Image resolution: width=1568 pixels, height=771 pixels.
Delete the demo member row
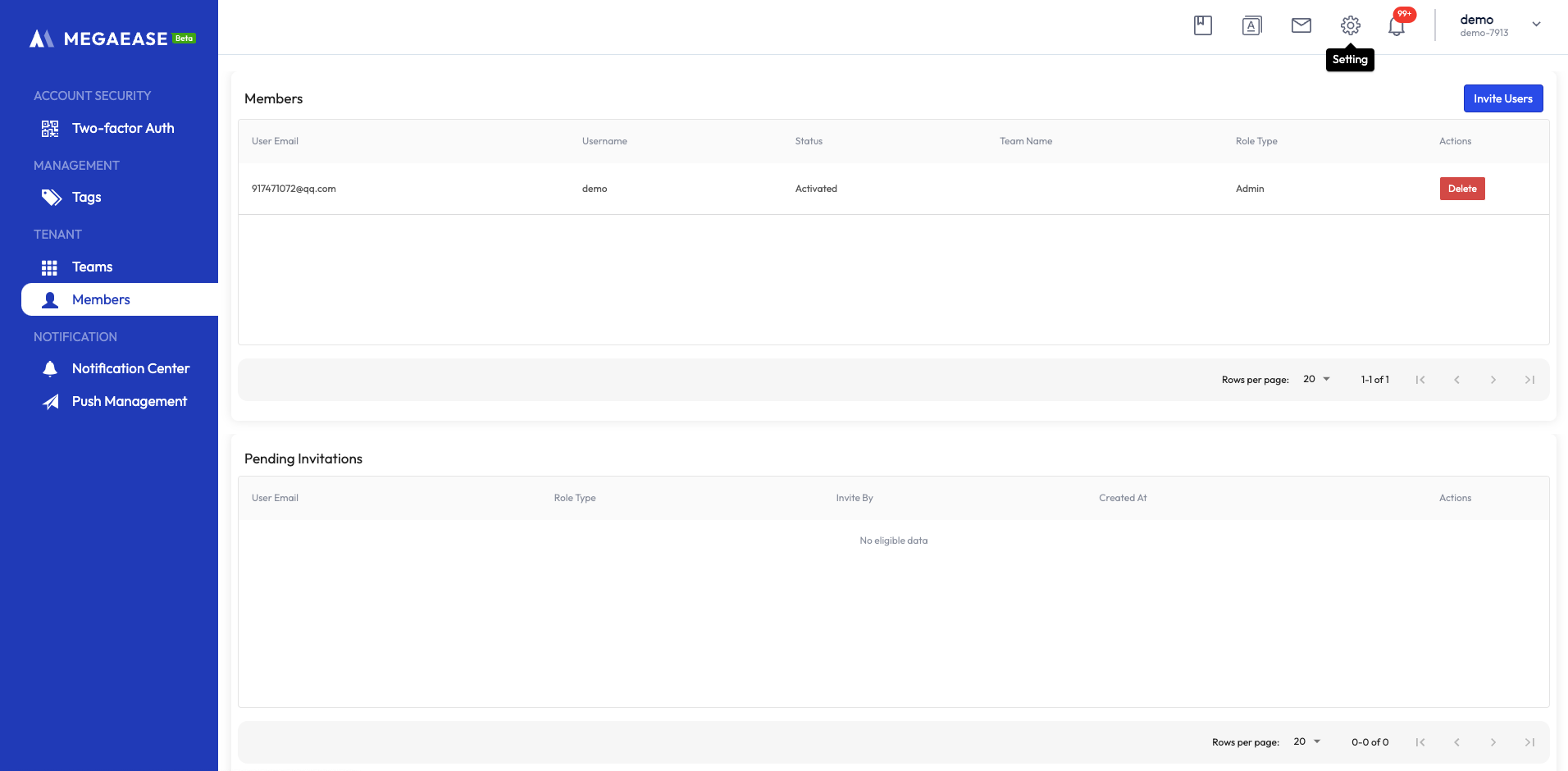1461,189
